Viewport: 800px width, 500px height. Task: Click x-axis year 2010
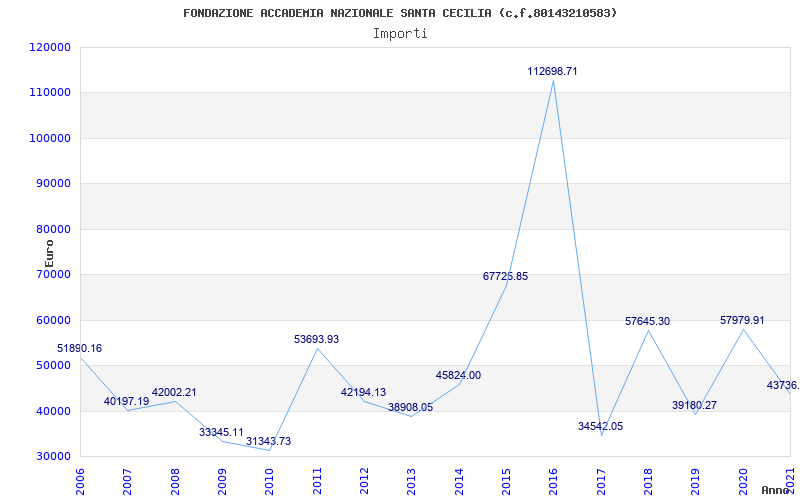coord(270,482)
